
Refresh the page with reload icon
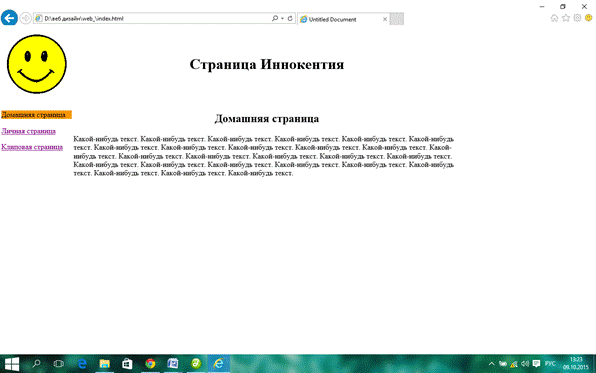[290, 18]
